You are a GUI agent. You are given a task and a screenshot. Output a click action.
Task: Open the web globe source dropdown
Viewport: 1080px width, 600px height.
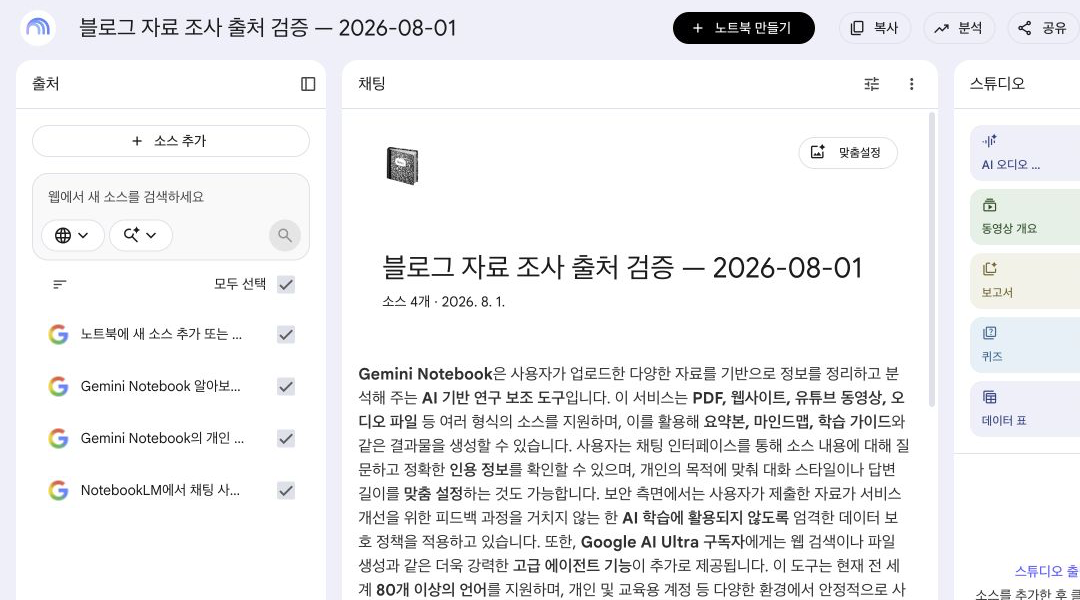click(72, 235)
